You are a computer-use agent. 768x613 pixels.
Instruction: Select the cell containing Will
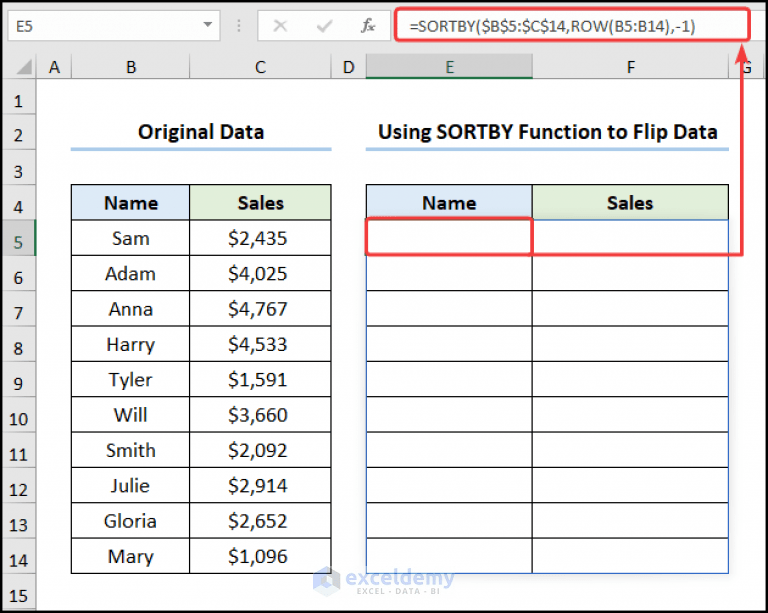coord(131,415)
